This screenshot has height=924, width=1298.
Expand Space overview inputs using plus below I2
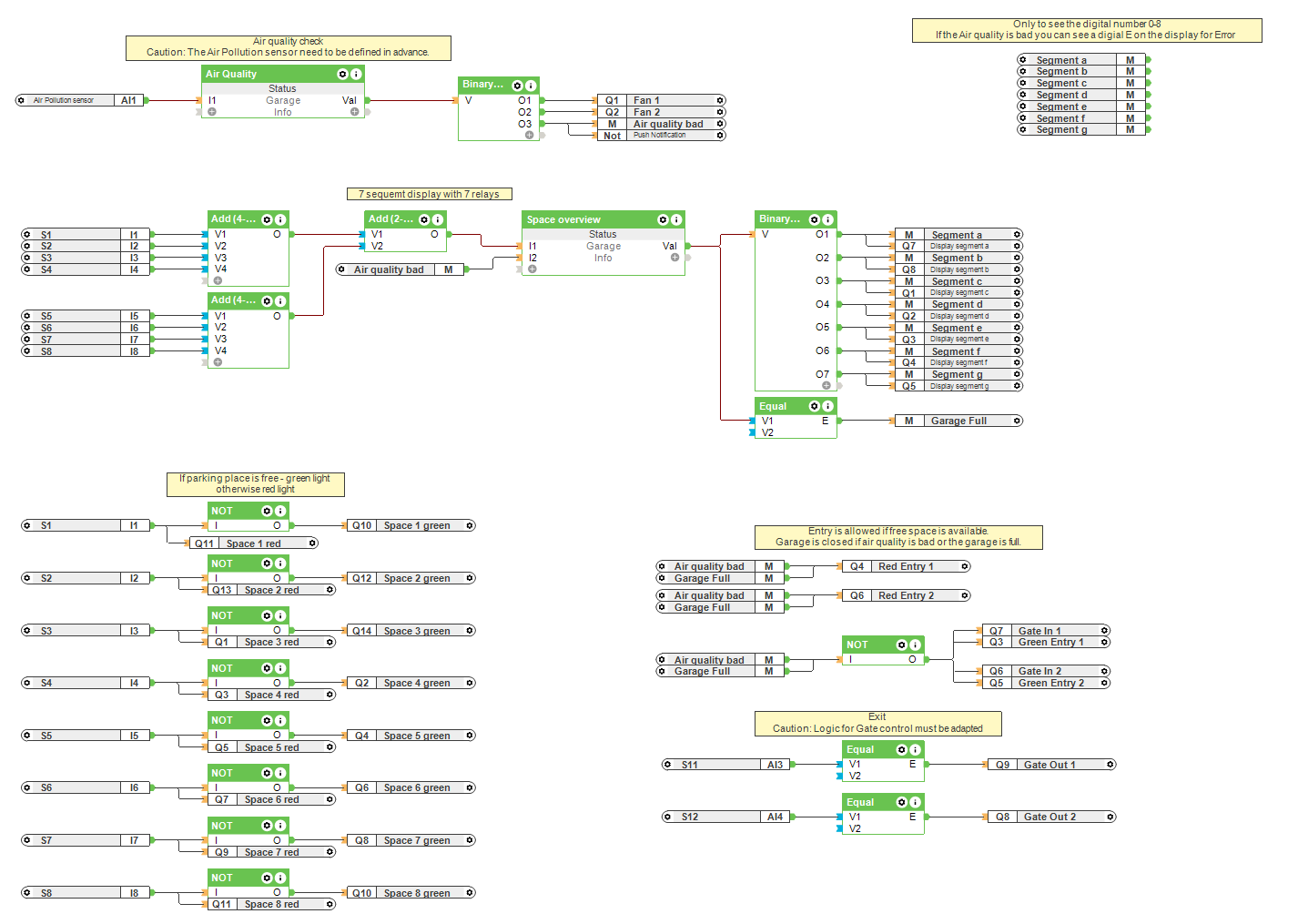pyautogui.click(x=532, y=269)
